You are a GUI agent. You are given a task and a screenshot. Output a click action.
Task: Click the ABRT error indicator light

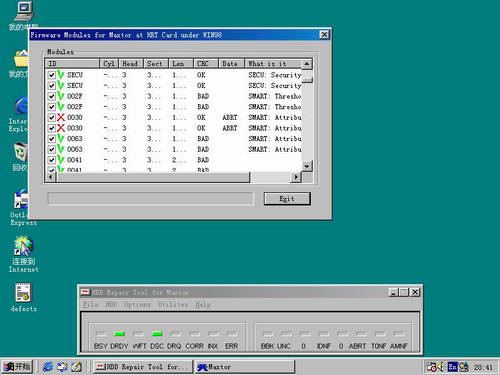(361, 334)
